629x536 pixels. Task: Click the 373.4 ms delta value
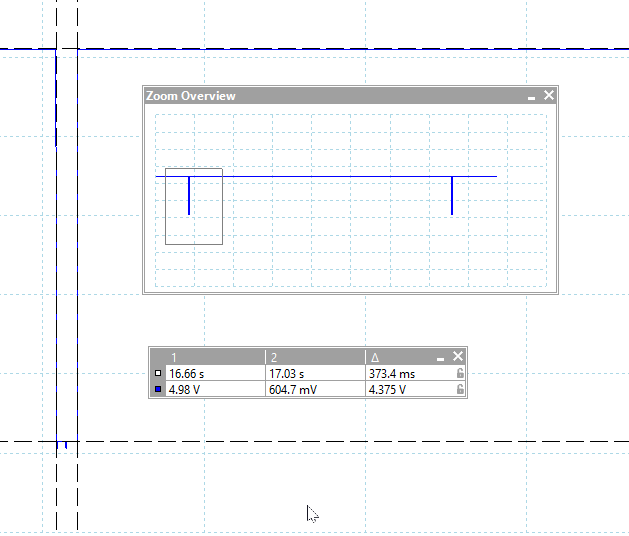click(x=391, y=374)
